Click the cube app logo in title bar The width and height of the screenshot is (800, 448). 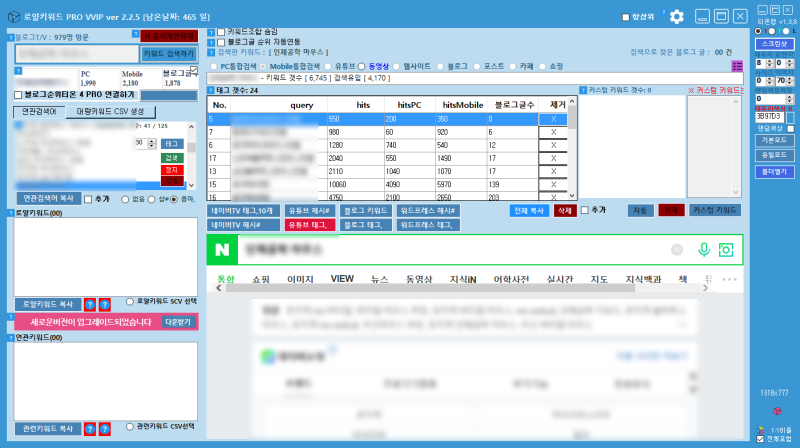(x=14, y=17)
